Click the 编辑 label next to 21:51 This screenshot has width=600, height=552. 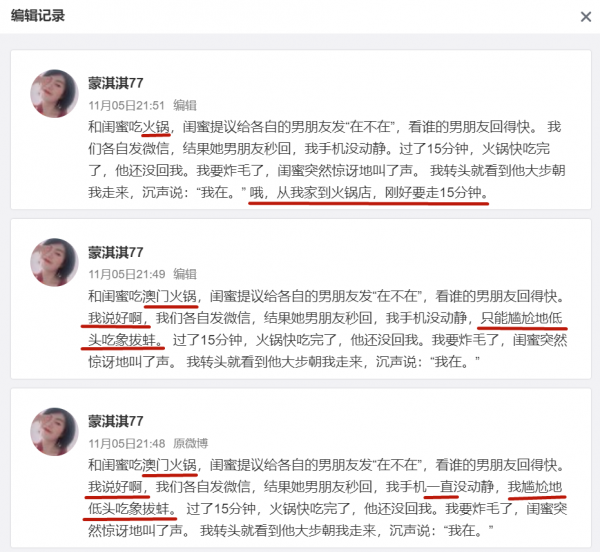(x=185, y=105)
